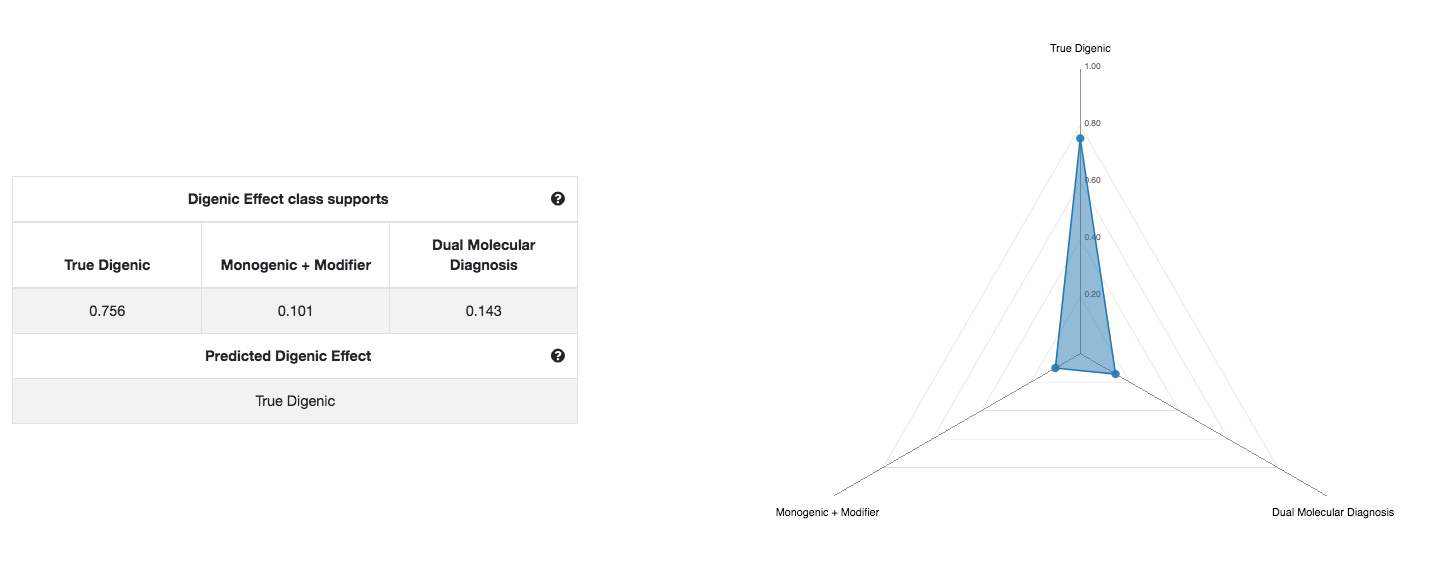This screenshot has width=1434, height=576.
Task: Select the Monogenic + Modifier column header
Action: 295,264
